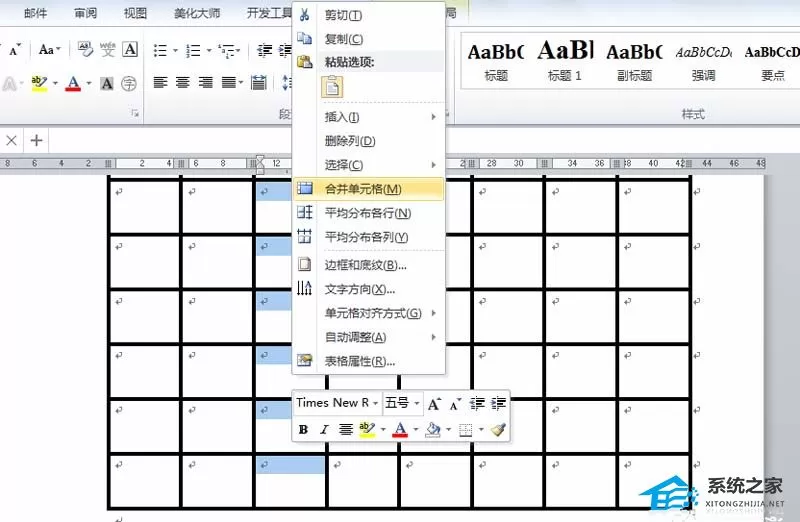The width and height of the screenshot is (800, 522).
Task: Click the character border 'A' icon in ribbon
Action: [130, 49]
